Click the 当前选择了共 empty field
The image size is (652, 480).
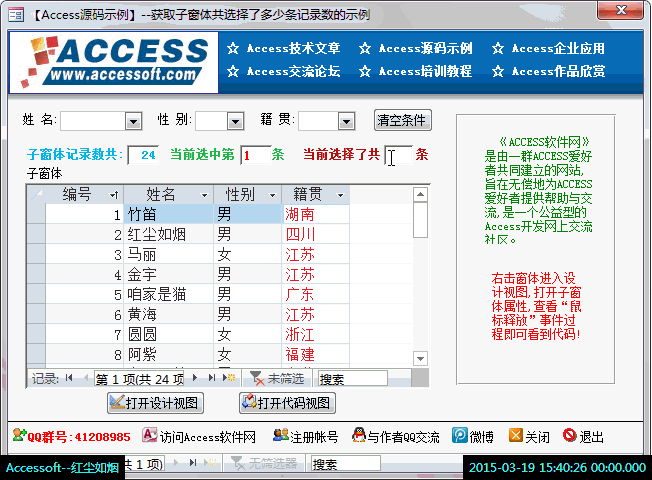[x=398, y=155]
